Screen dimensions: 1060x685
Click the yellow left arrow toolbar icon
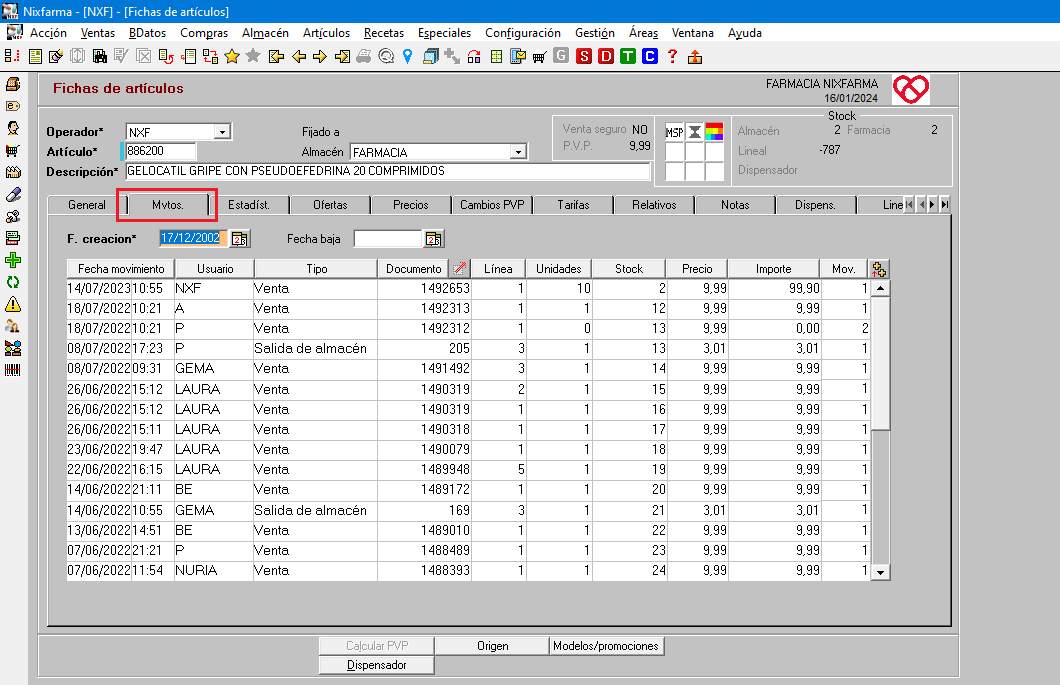click(299, 57)
